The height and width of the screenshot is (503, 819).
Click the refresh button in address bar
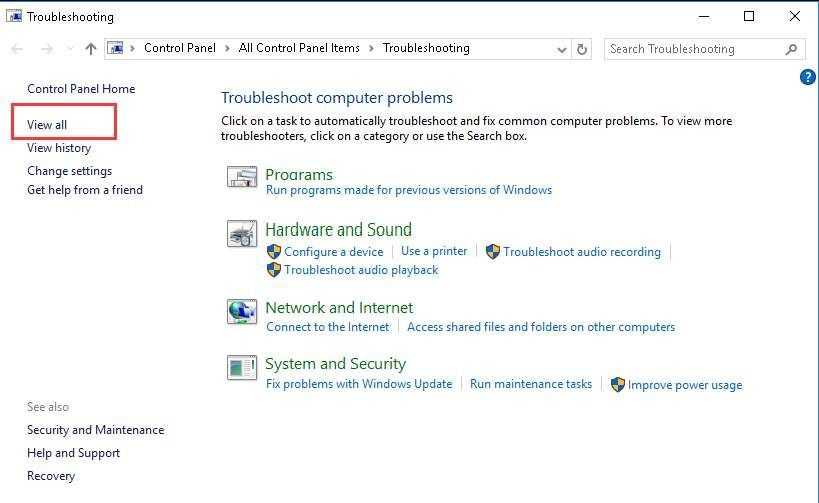[584, 48]
